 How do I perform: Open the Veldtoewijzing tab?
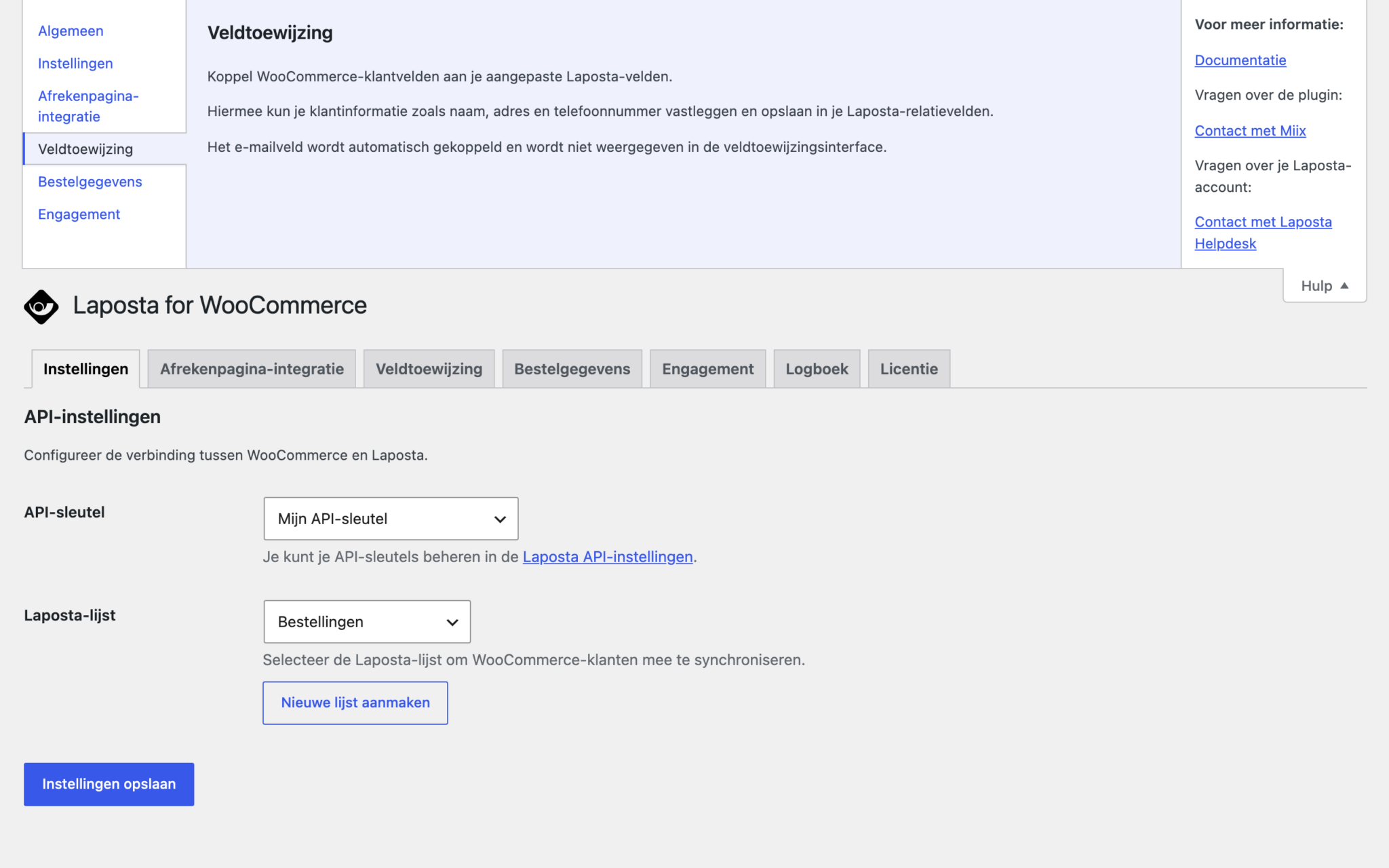click(429, 369)
